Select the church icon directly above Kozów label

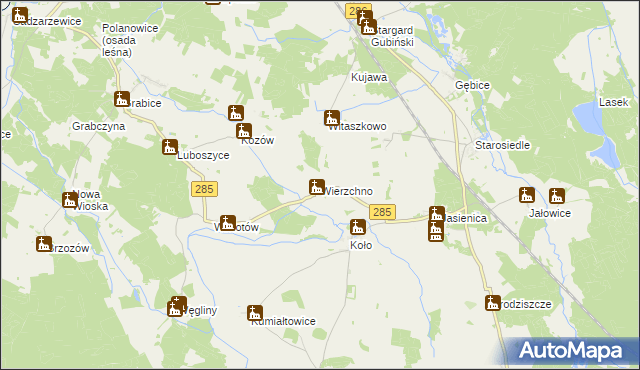[x=244, y=131]
